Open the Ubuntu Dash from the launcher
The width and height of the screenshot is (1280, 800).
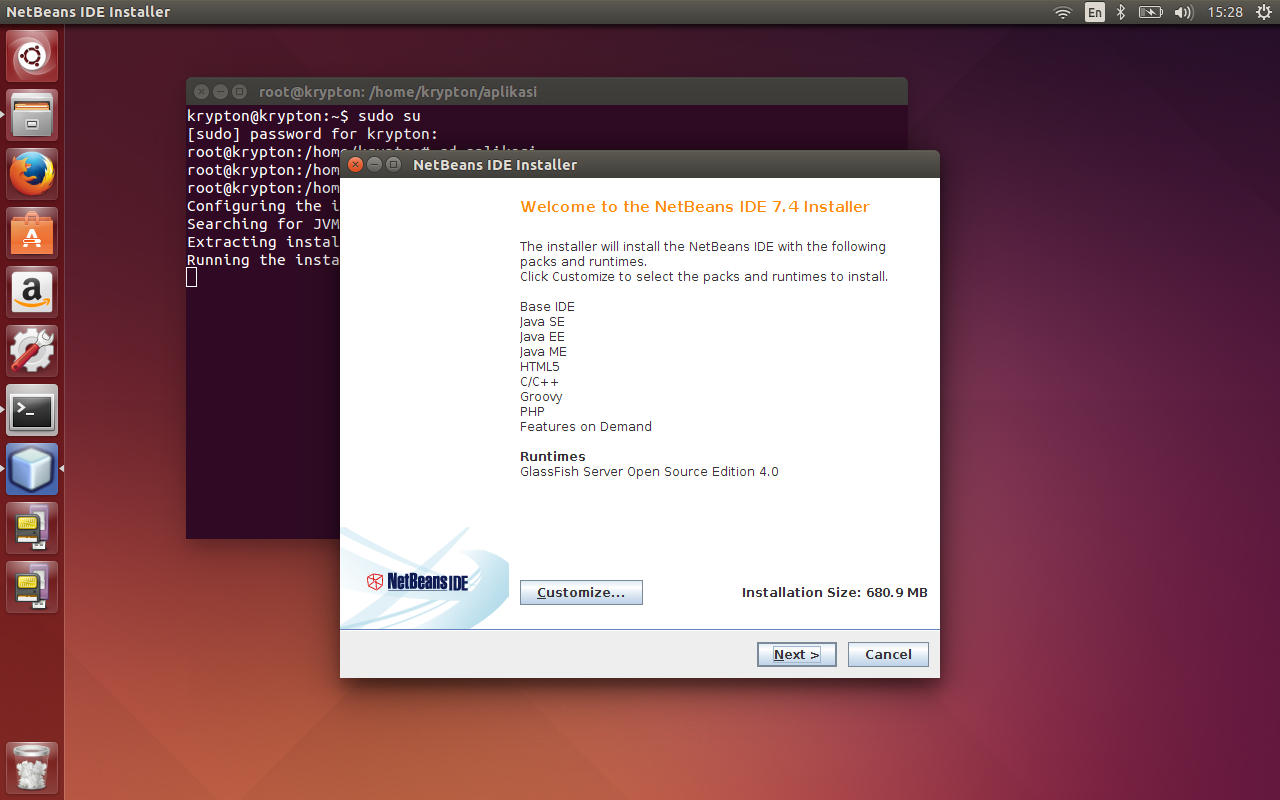click(x=31, y=55)
